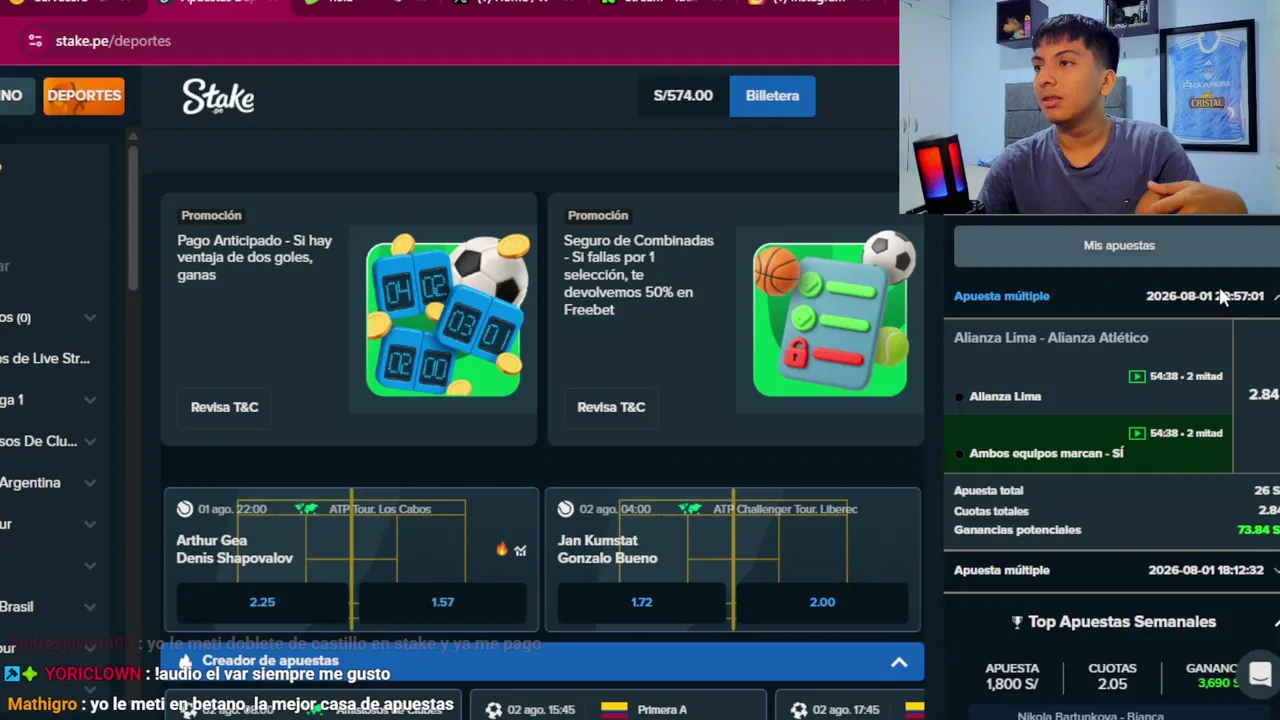Bet on Gonzalo Bueno at odds 2.00
Image resolution: width=1280 pixels, height=720 pixels.
[822, 602]
